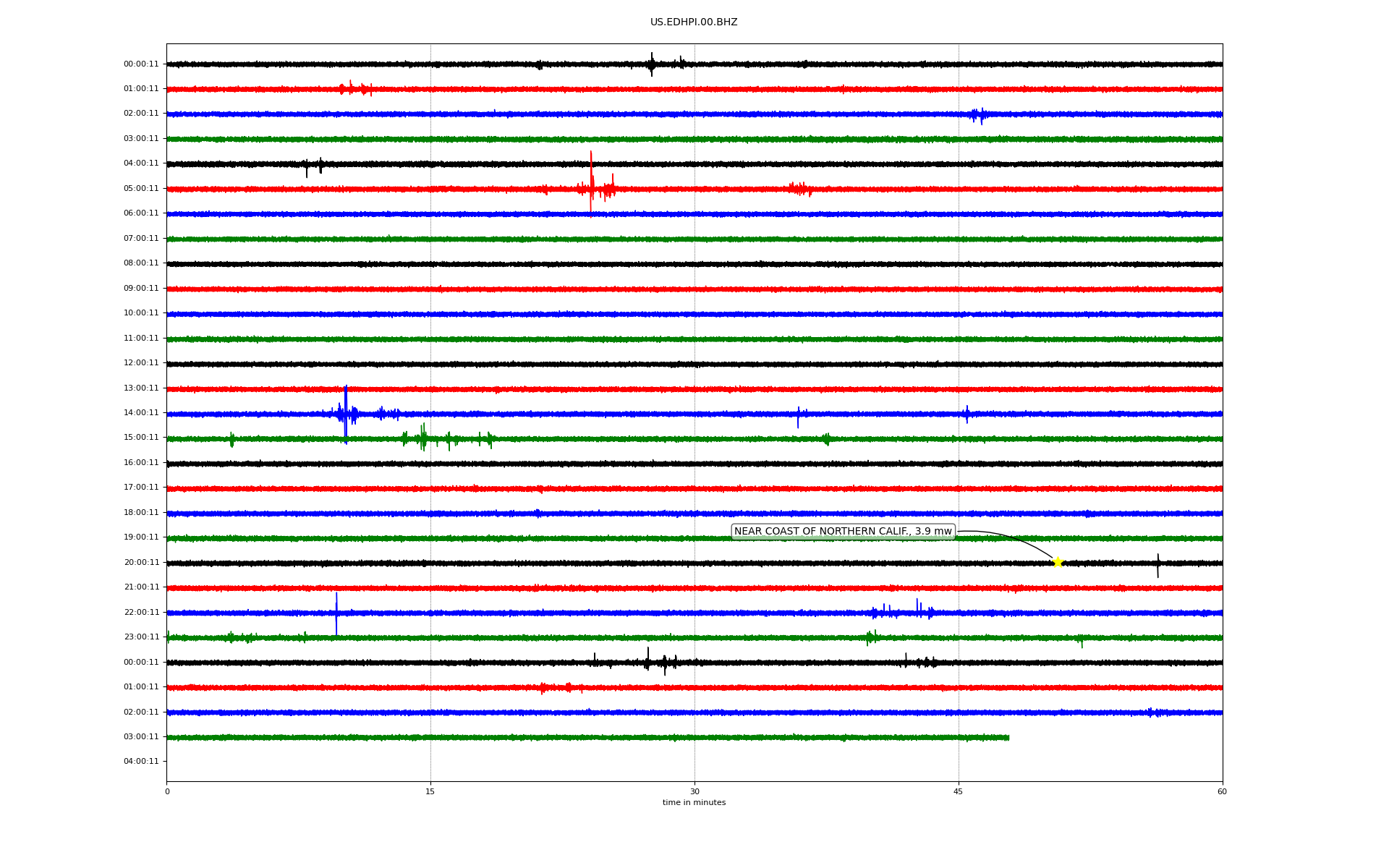The height and width of the screenshot is (868, 1389).
Task: Click the 14:00:11 row label
Action: [x=141, y=413]
